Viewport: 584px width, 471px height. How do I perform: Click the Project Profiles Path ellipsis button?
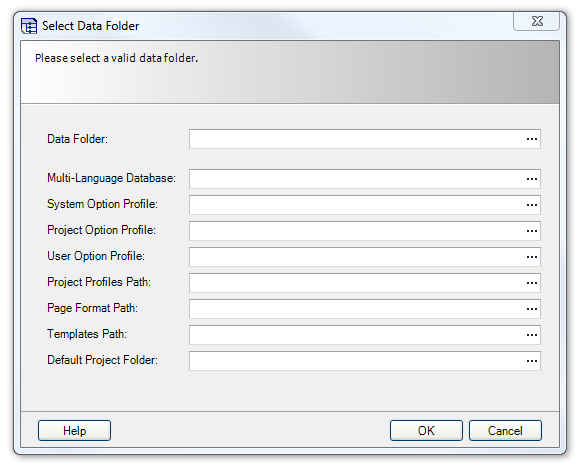pos(531,283)
